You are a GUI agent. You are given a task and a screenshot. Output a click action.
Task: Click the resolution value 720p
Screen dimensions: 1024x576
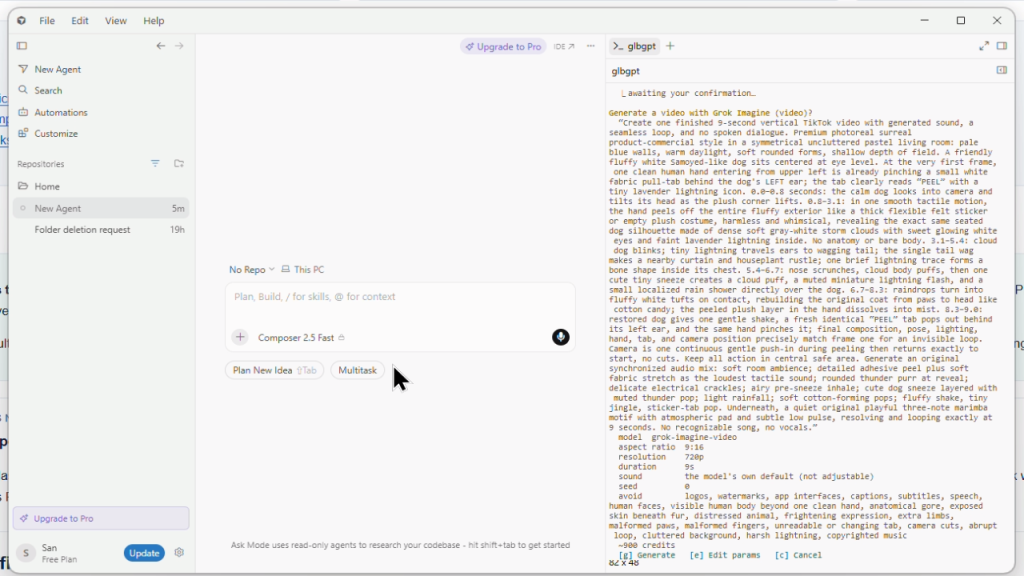click(694, 457)
